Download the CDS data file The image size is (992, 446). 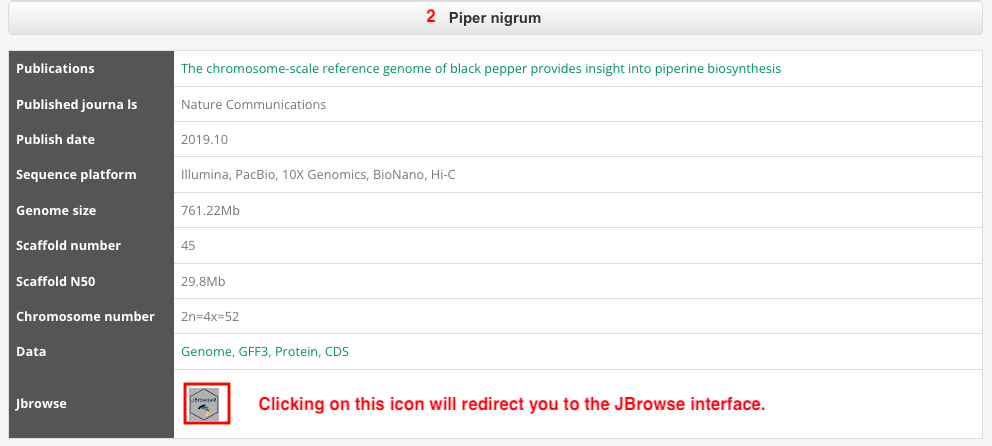[x=337, y=352]
